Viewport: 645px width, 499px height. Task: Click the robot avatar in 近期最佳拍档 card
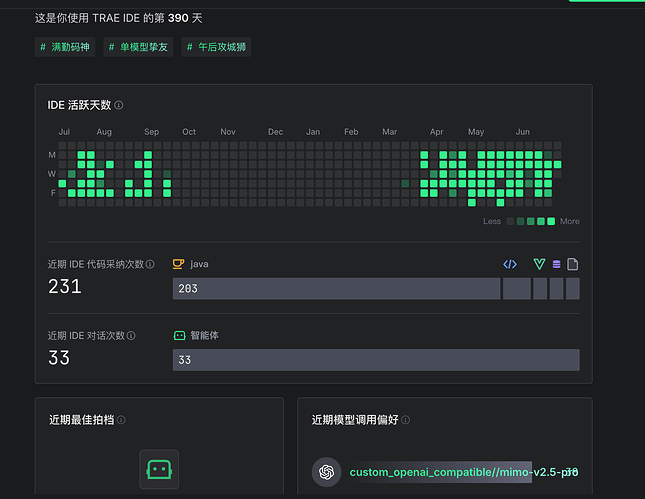click(x=159, y=469)
